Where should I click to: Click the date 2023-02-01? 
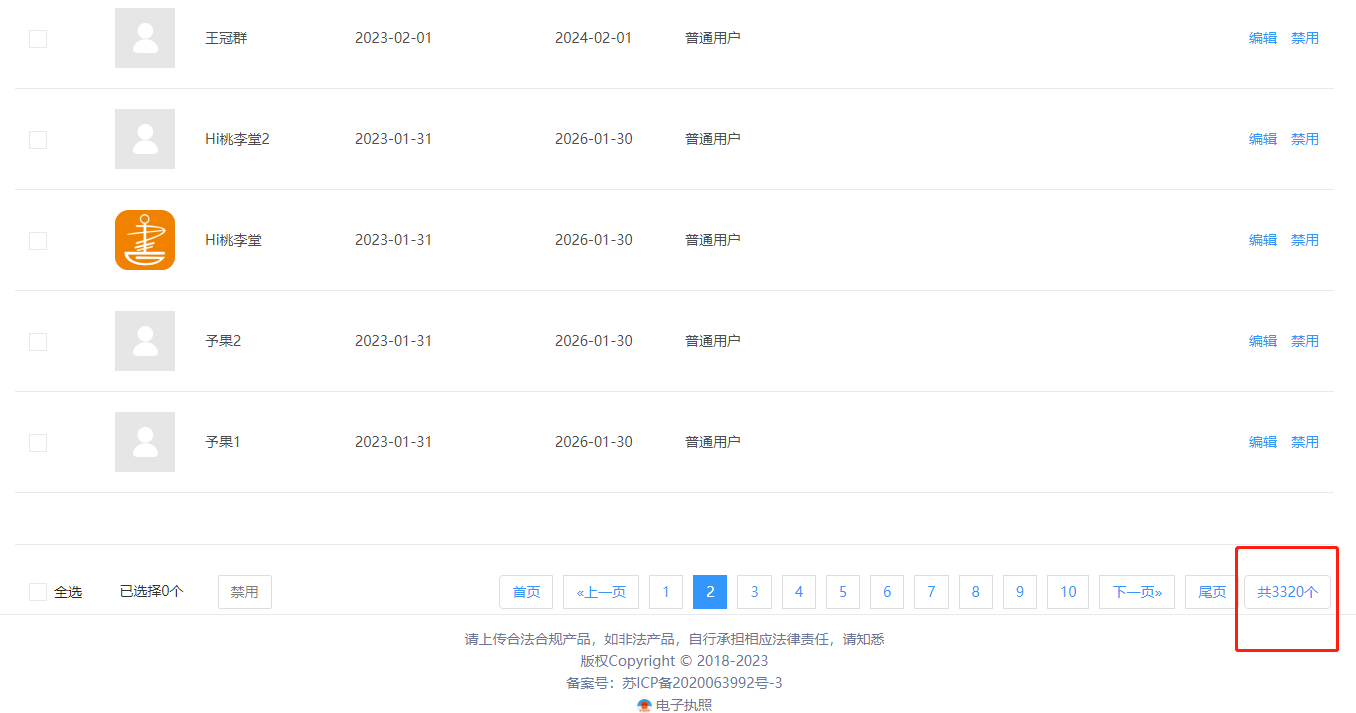[x=393, y=38]
